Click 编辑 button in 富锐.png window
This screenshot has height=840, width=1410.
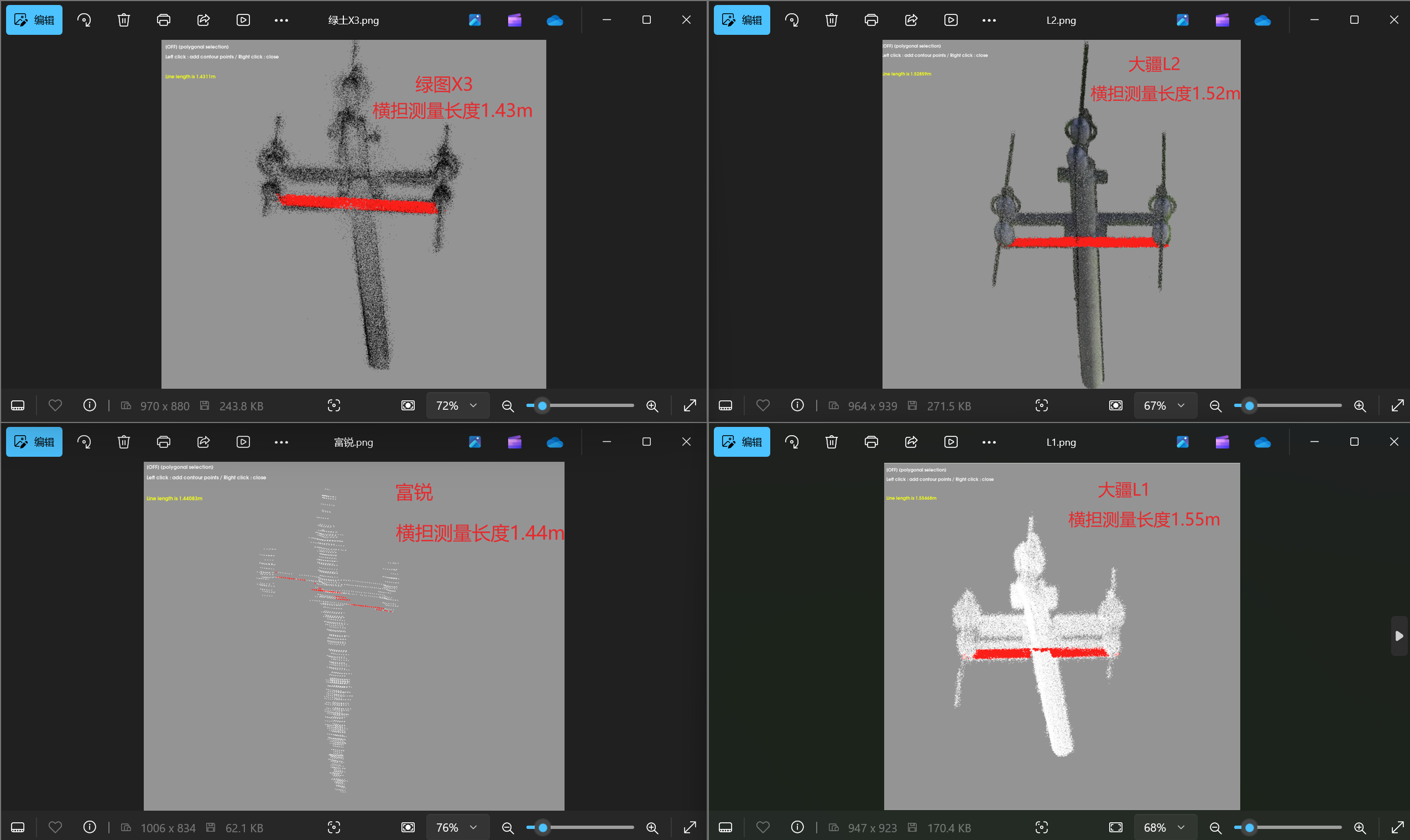(x=34, y=442)
